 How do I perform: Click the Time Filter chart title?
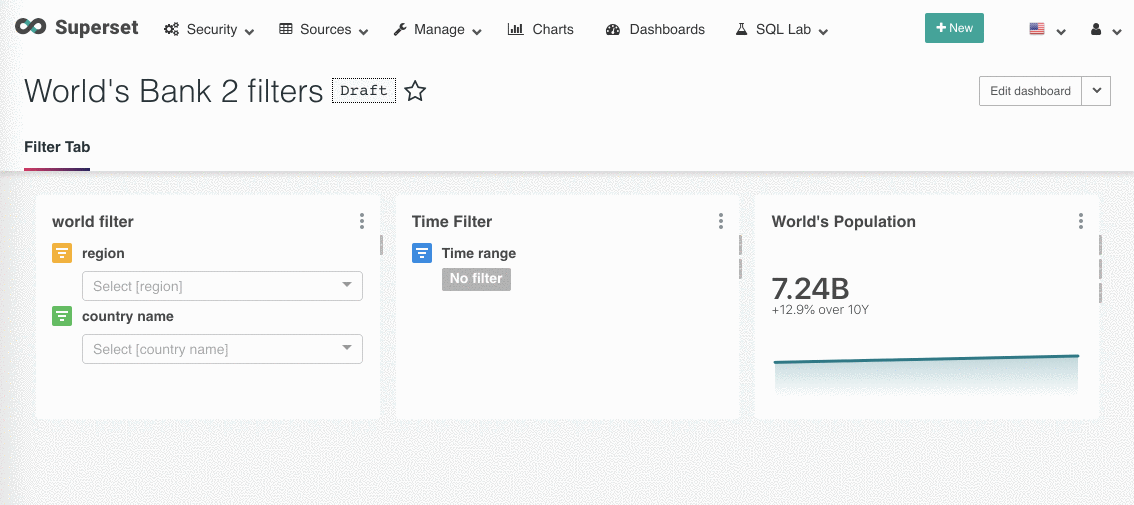click(452, 222)
